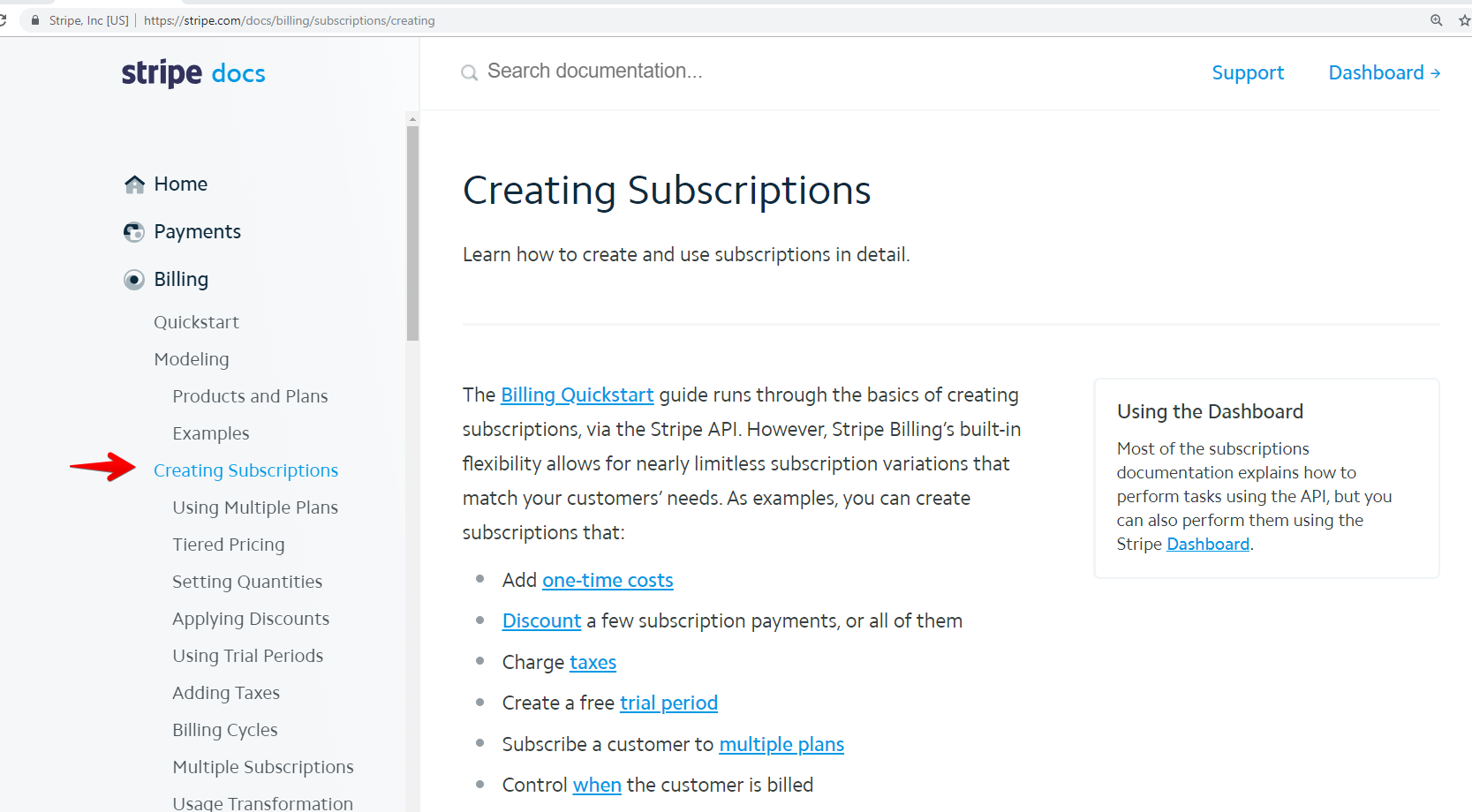Viewport: 1472px width, 812px height.
Task: Go to Dashboard via top link
Action: [1385, 73]
